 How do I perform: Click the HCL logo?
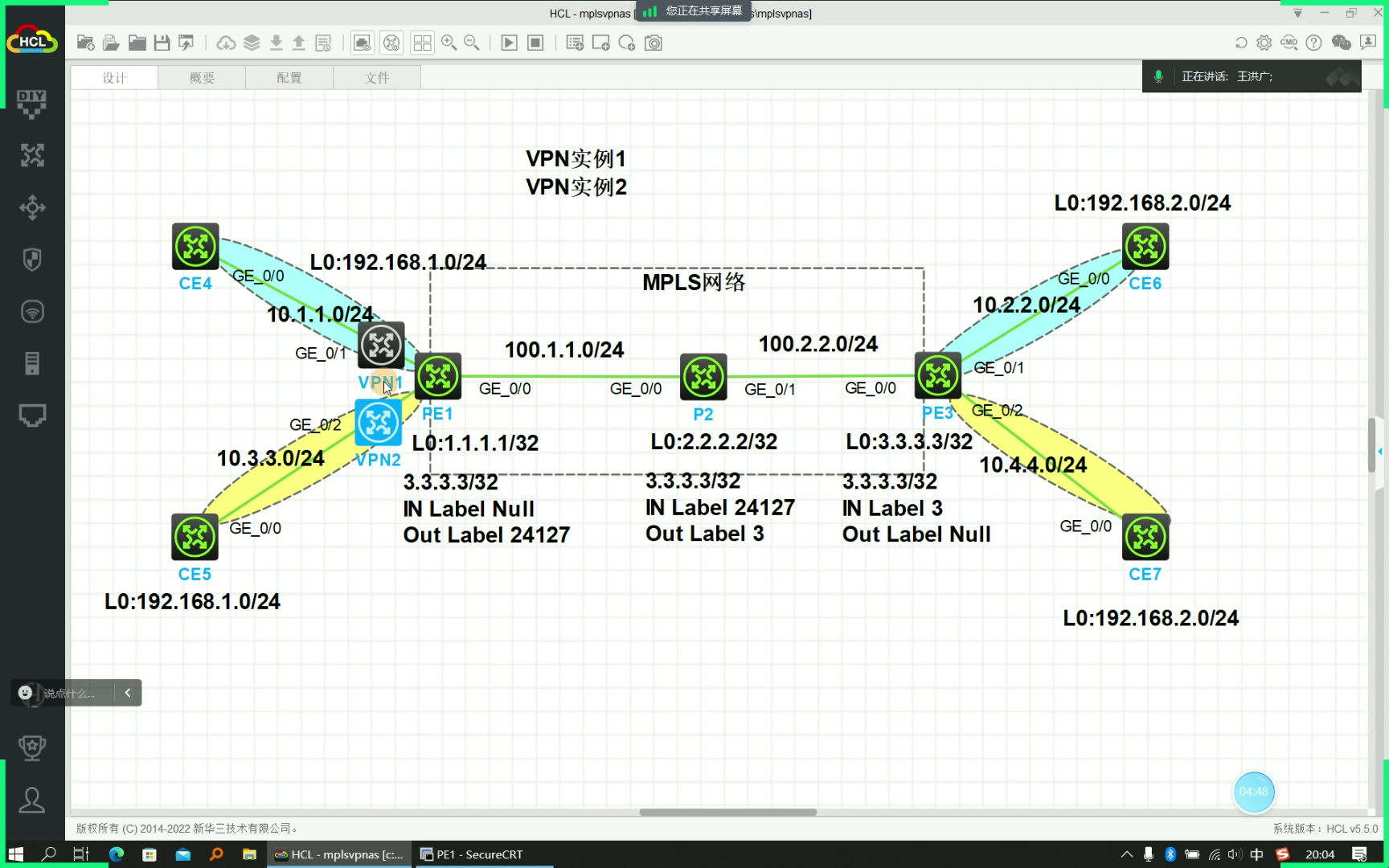point(32,41)
